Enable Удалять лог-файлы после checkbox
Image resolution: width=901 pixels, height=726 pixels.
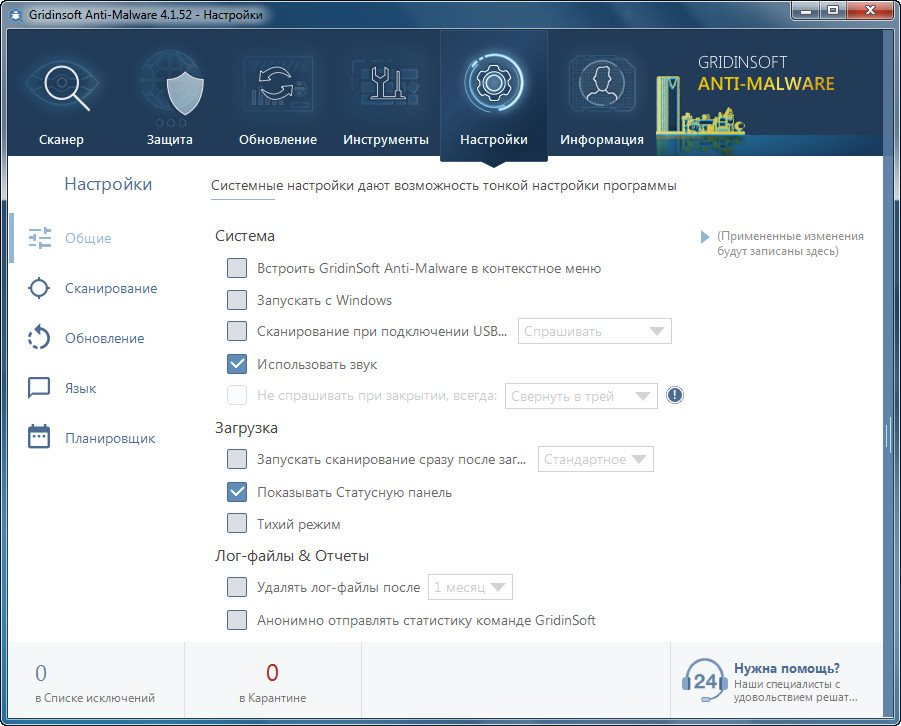point(237,587)
